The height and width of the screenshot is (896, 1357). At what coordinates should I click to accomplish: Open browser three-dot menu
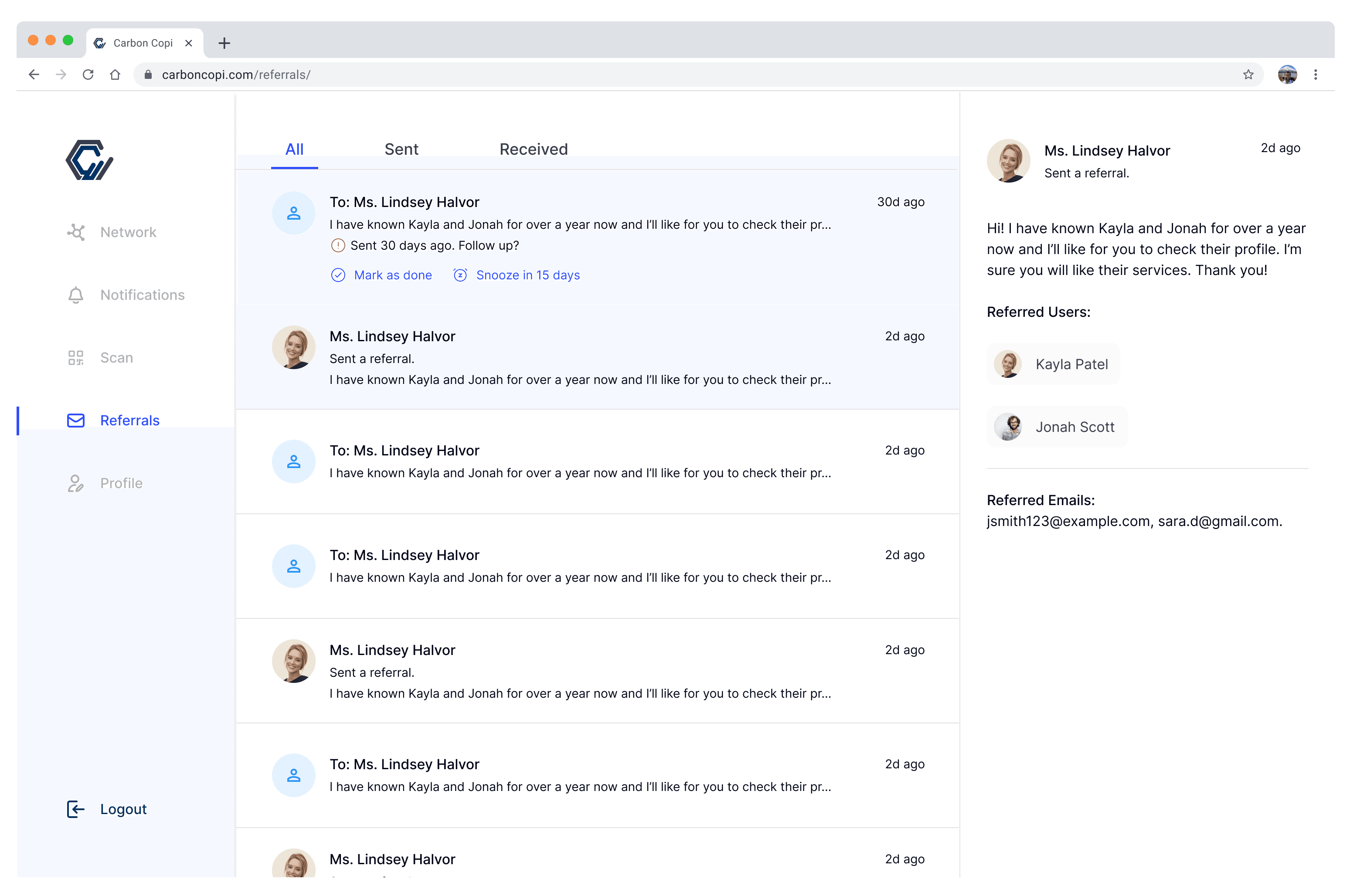1315,75
